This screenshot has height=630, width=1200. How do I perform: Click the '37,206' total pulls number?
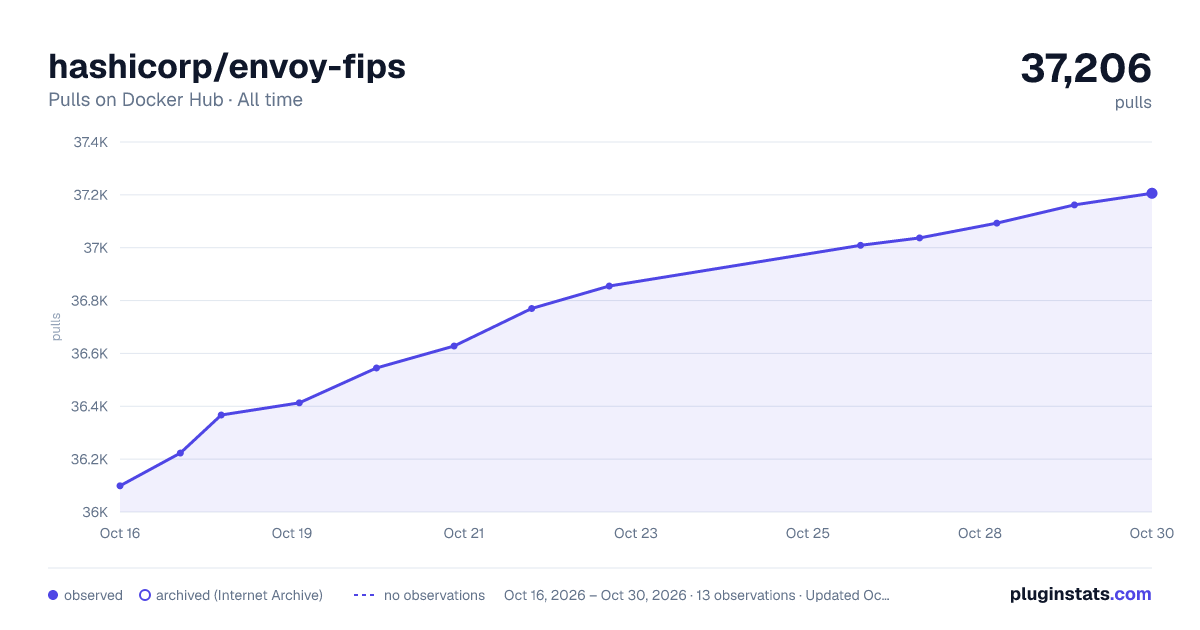pyautogui.click(x=1086, y=68)
